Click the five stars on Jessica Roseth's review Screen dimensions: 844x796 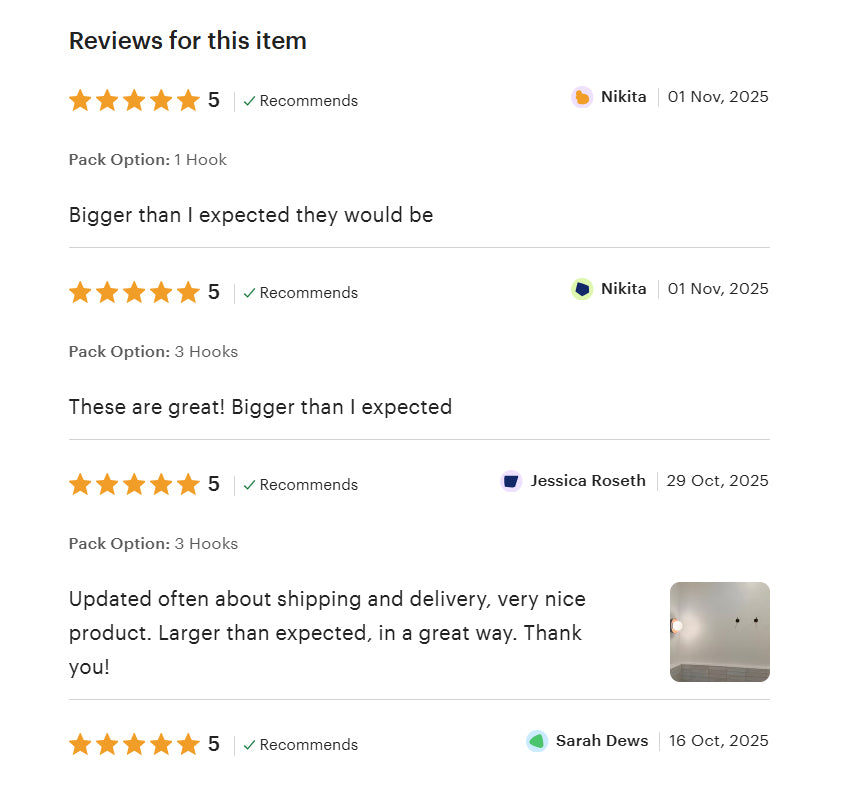[134, 484]
